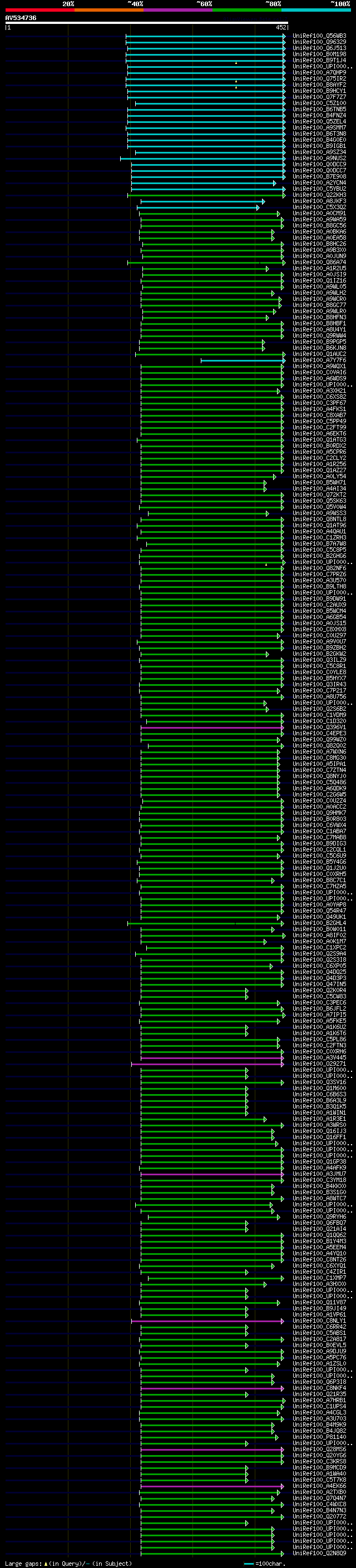The height and width of the screenshot is (1568, 356).
Task: Click the =100char scale legend
Action: click(264, 1564)
